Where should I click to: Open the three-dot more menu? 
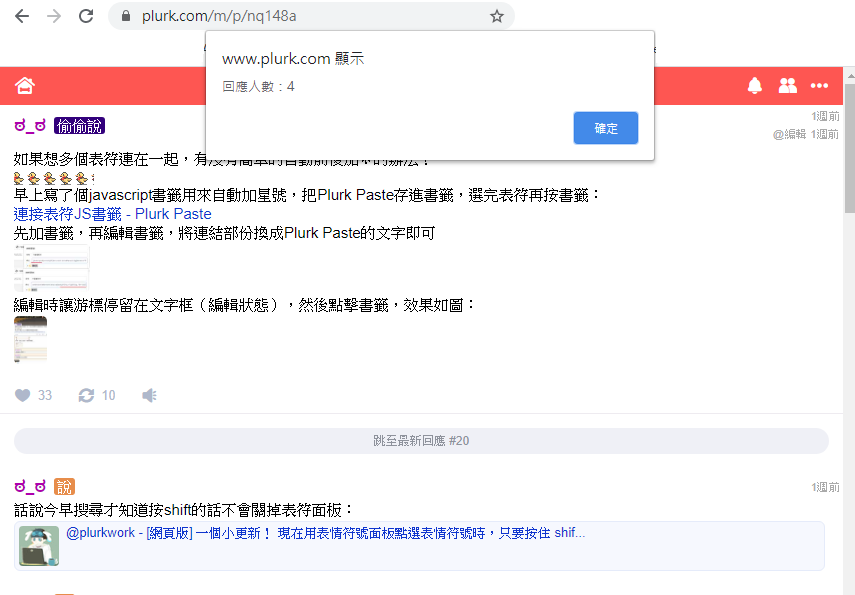pos(819,86)
